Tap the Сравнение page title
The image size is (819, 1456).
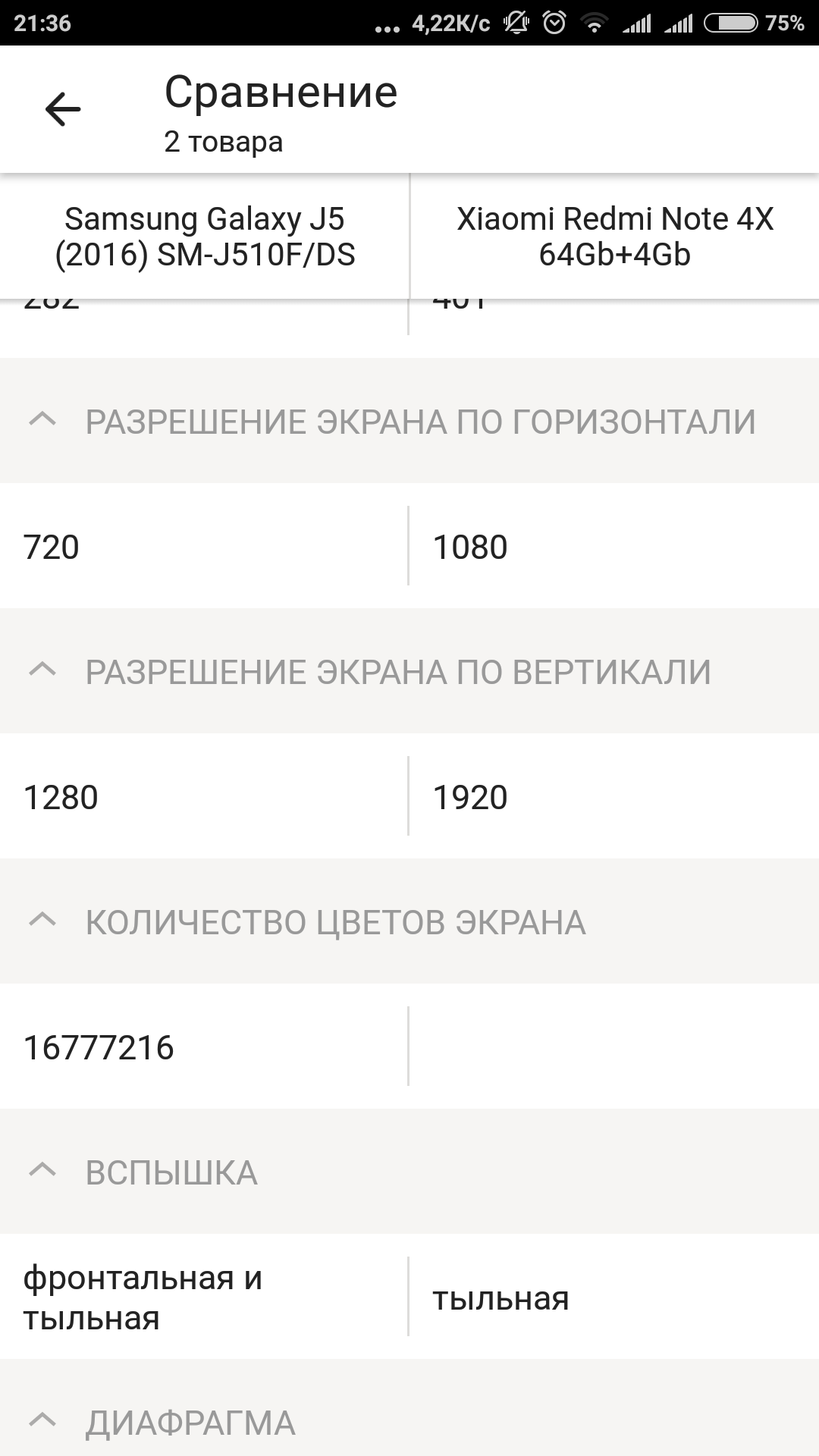[x=281, y=93]
